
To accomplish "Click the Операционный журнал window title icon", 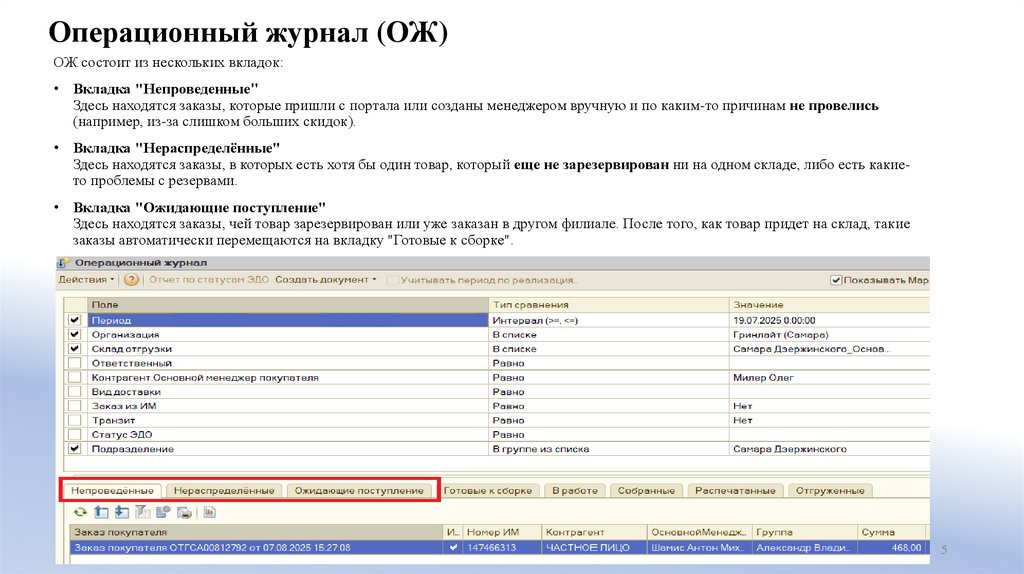I will coord(63,263).
